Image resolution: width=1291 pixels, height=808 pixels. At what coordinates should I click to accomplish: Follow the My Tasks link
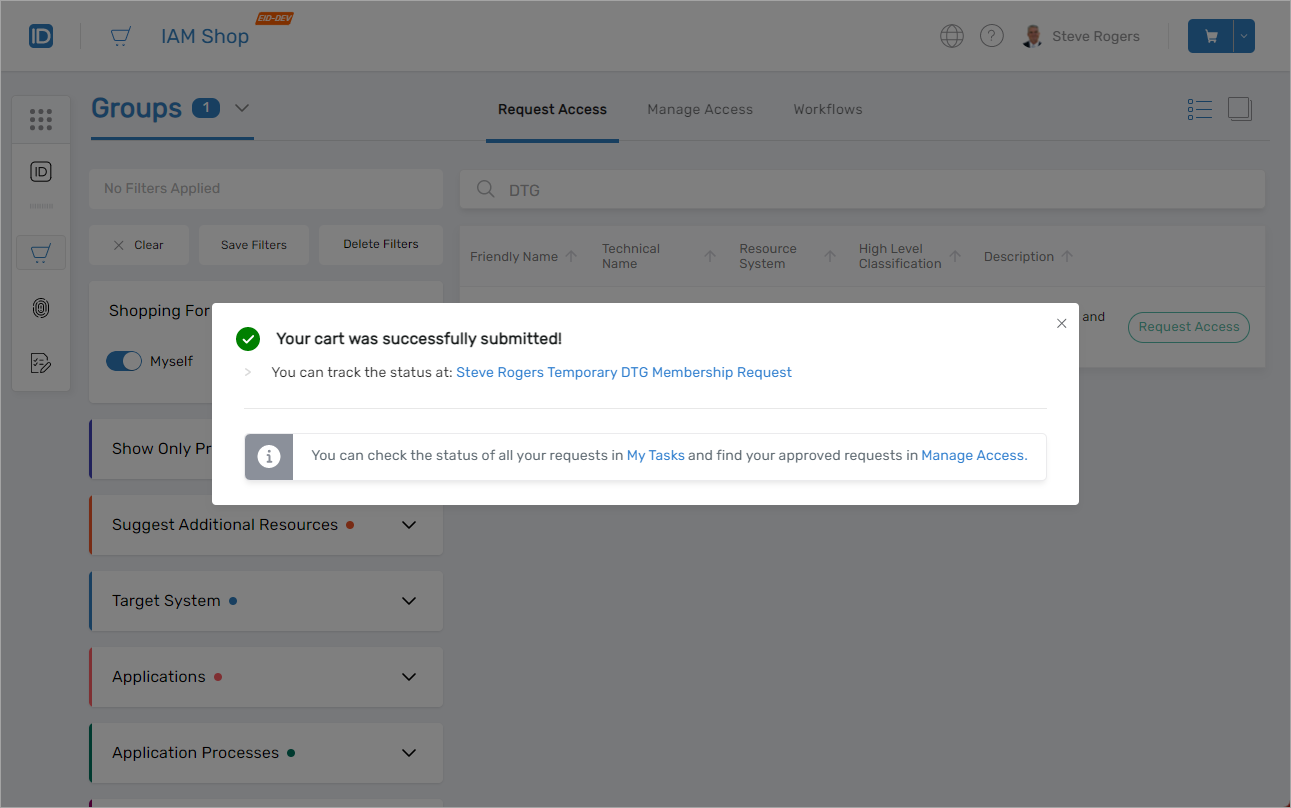pyautogui.click(x=655, y=455)
